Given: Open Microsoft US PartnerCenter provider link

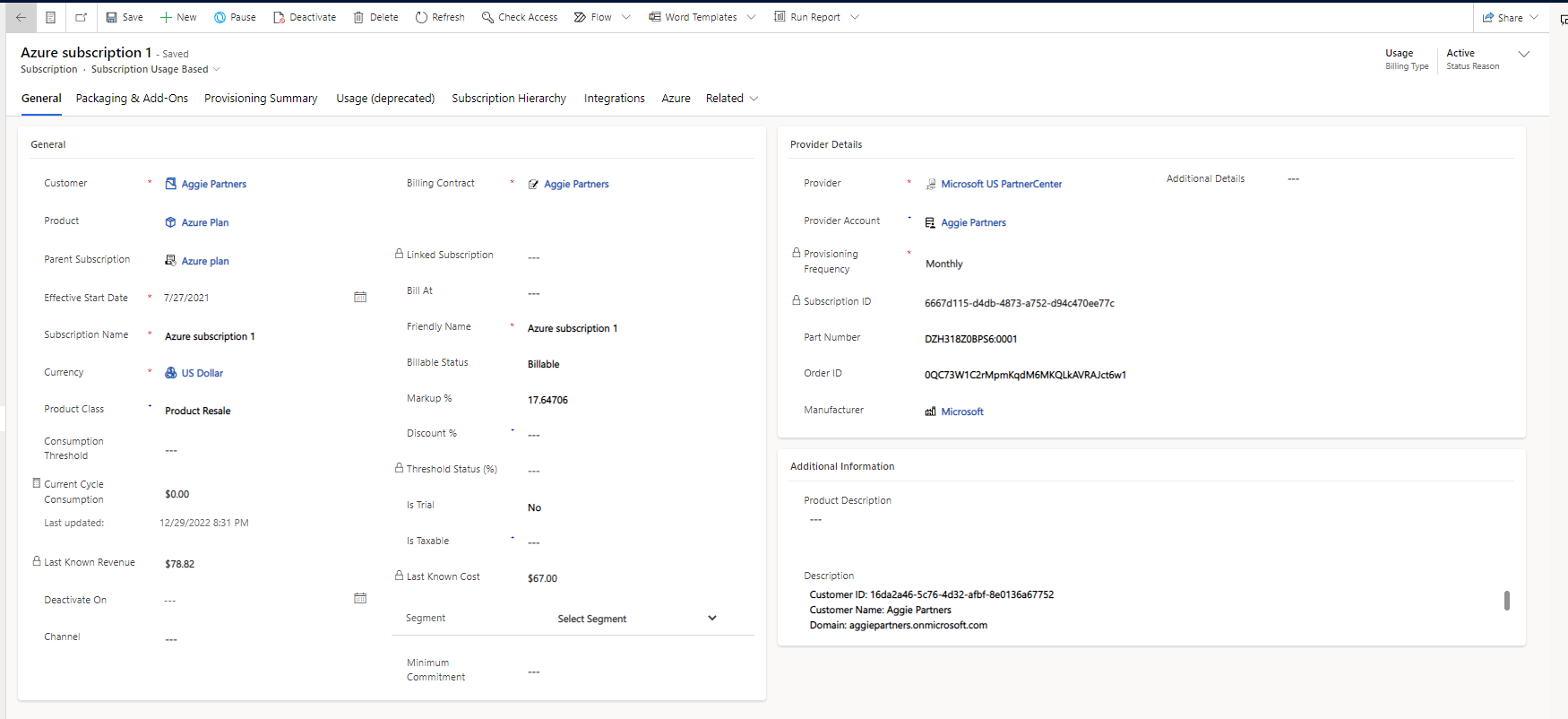Looking at the screenshot, I should [x=1001, y=184].
